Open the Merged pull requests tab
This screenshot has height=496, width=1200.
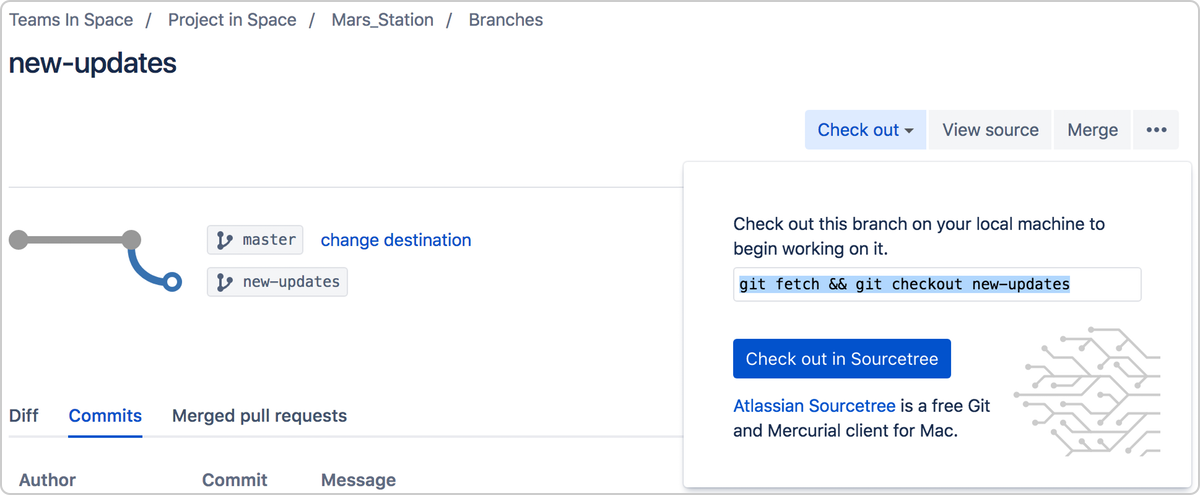pyautogui.click(x=259, y=415)
